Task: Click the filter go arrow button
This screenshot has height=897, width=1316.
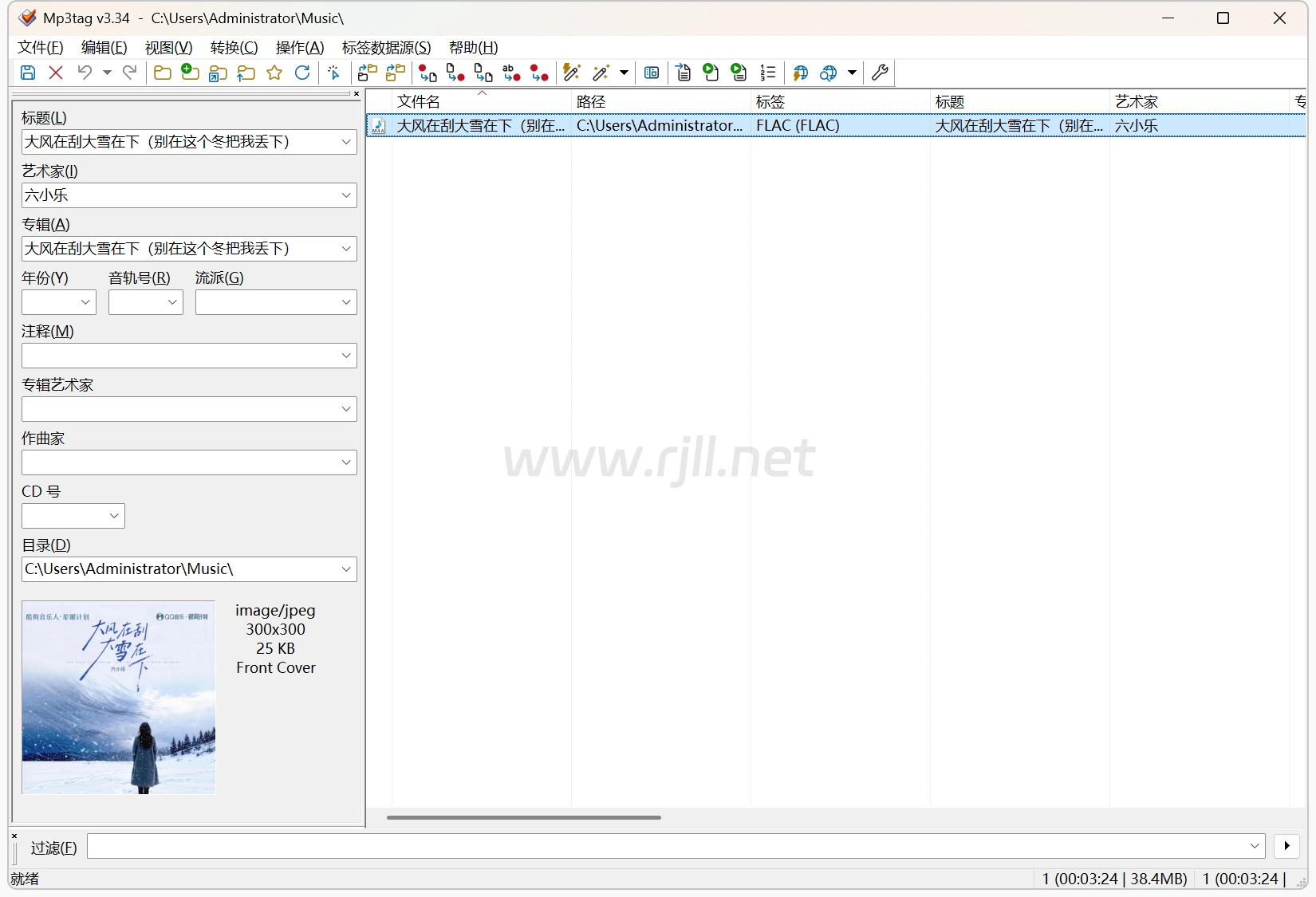Action: click(1286, 846)
